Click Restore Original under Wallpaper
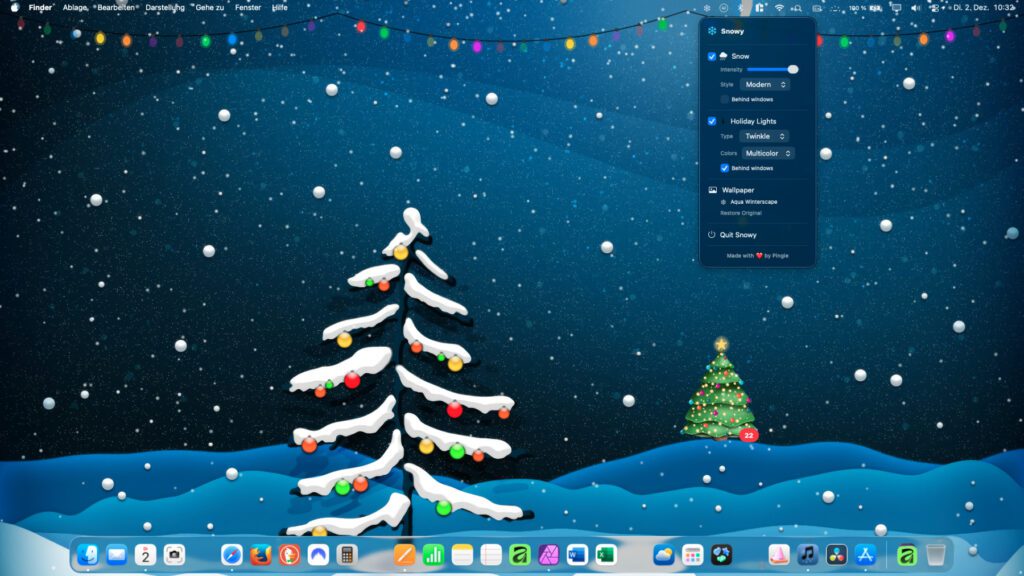 click(x=742, y=214)
